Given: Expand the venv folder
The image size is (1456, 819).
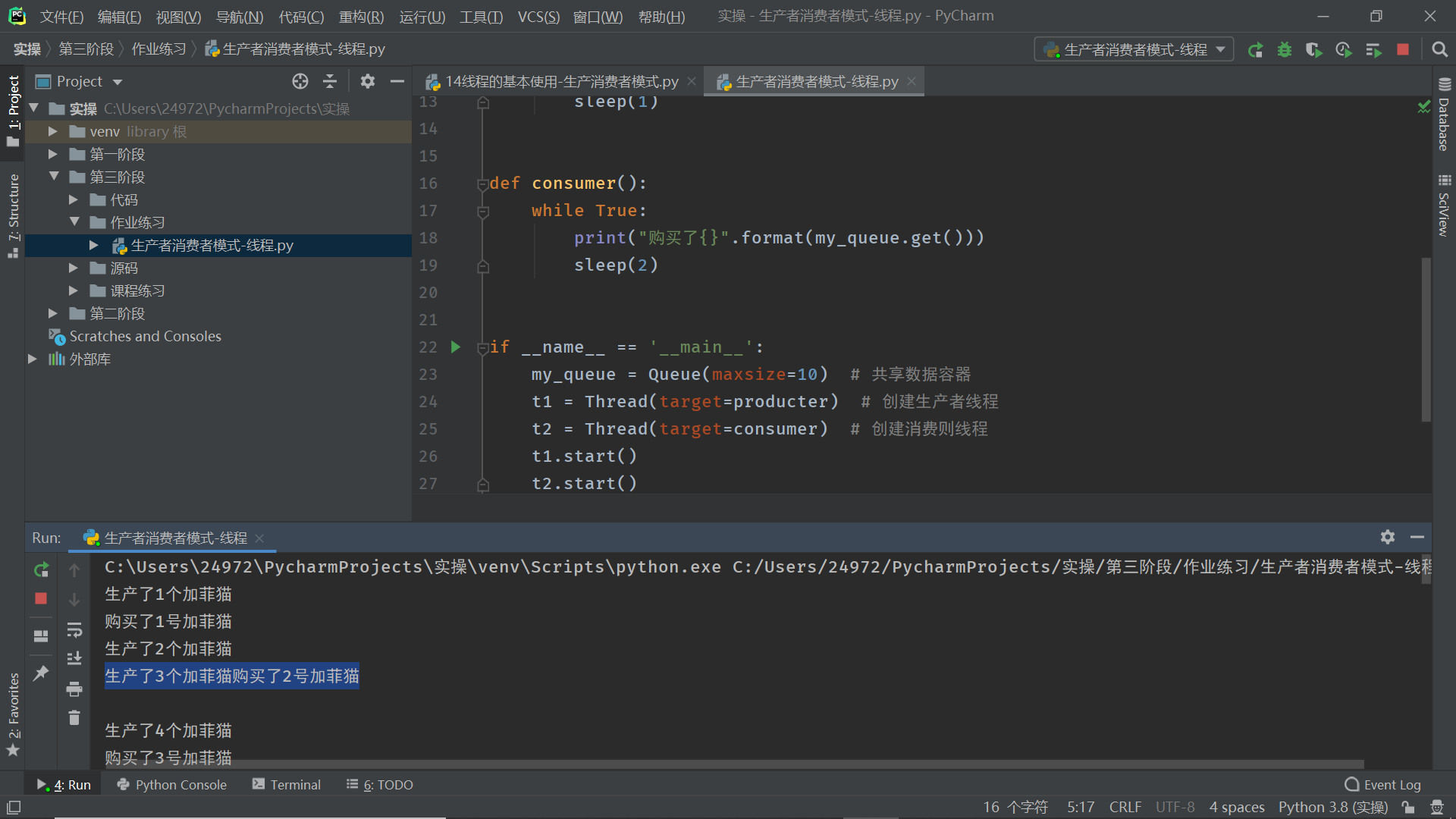Looking at the screenshot, I should (53, 131).
